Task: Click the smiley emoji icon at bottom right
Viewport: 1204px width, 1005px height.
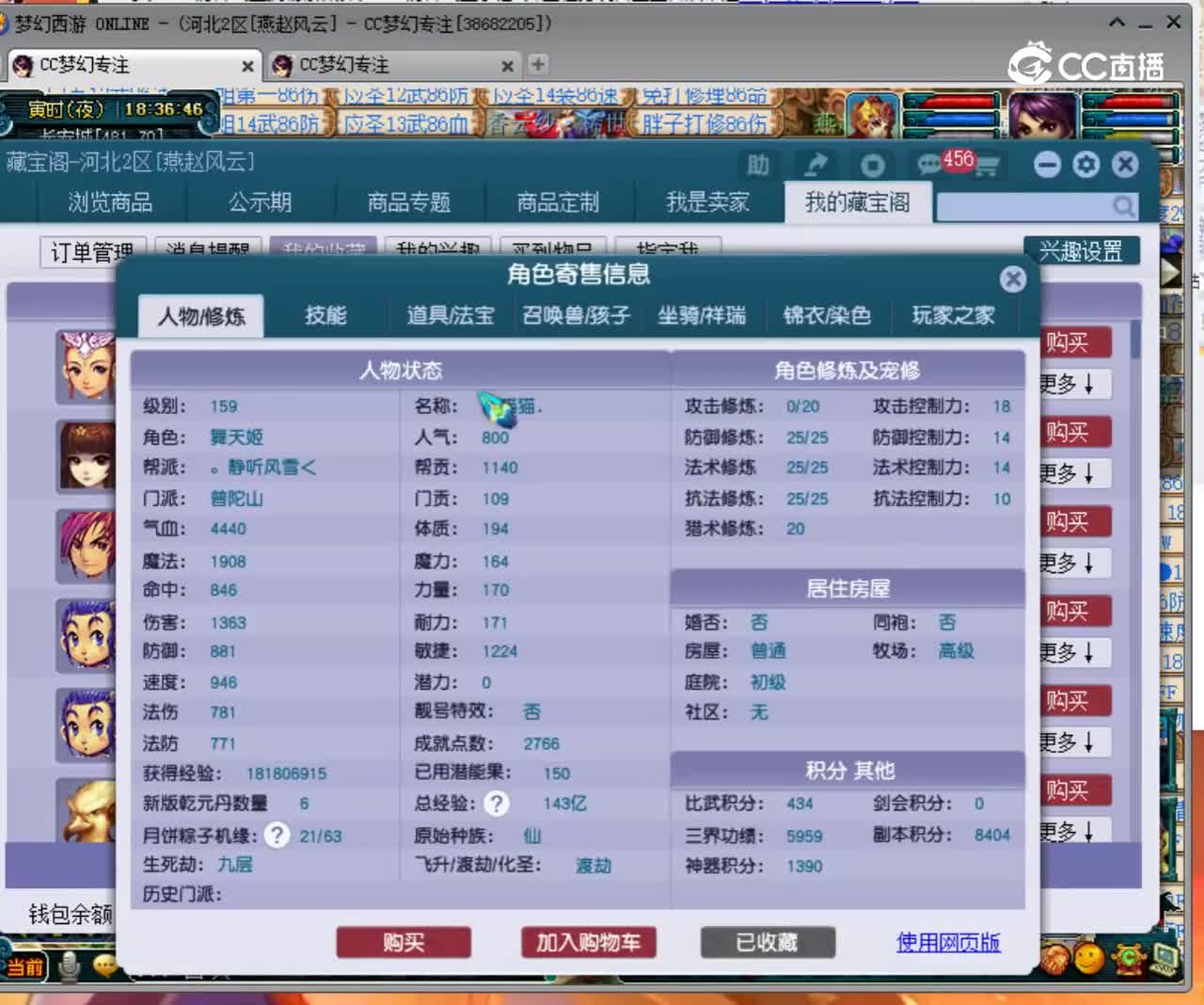Action: point(1089,960)
